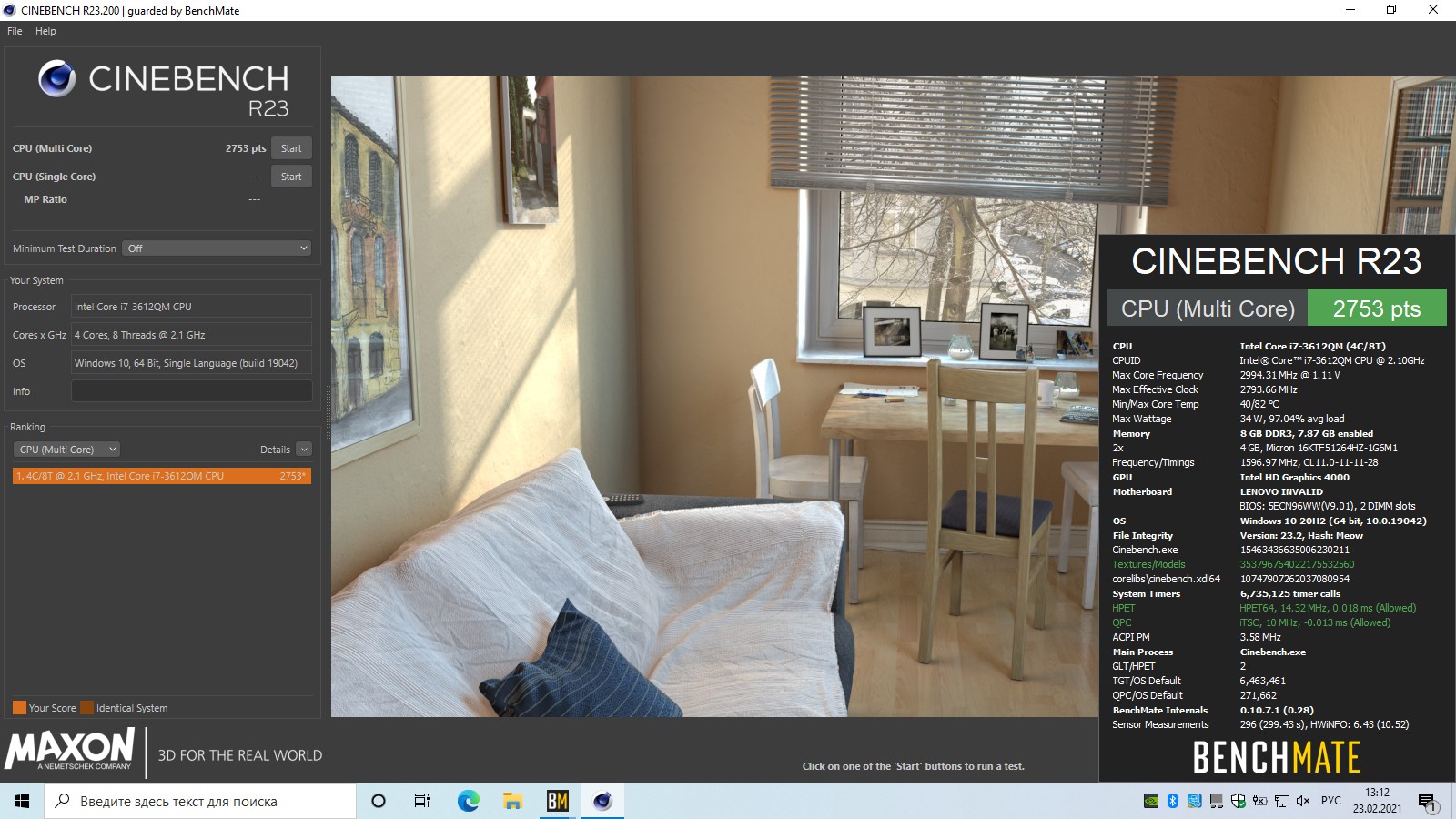Open the Action Center notifications icon
This screenshot has width=1456, height=819.
point(1428,802)
